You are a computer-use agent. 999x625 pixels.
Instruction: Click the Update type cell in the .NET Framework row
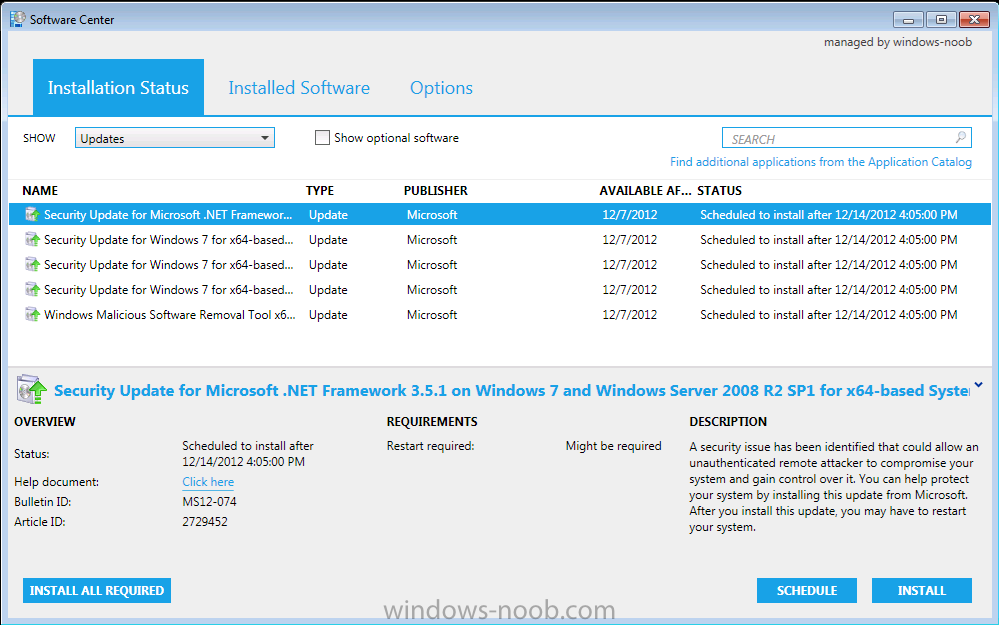[x=328, y=215]
